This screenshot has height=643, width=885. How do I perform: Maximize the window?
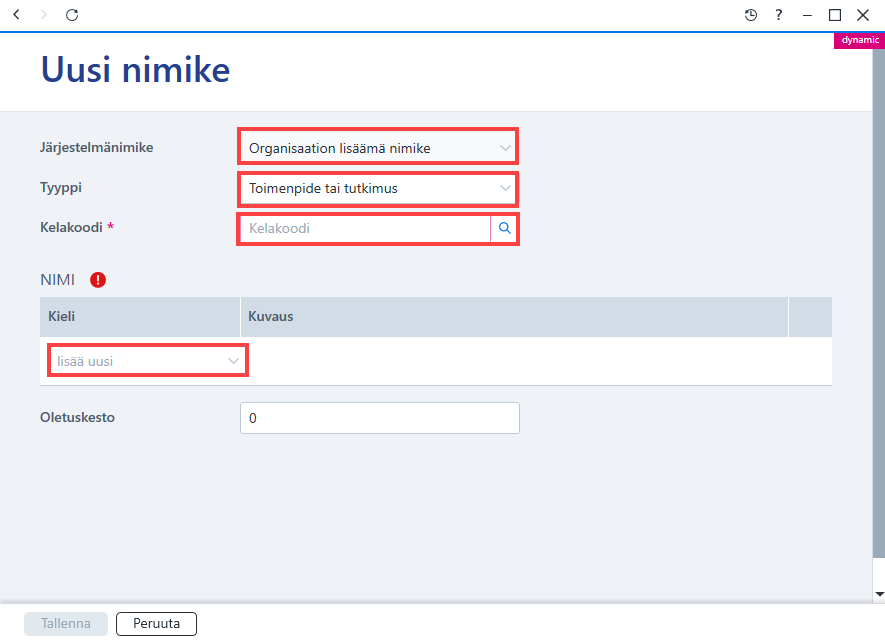tap(835, 15)
